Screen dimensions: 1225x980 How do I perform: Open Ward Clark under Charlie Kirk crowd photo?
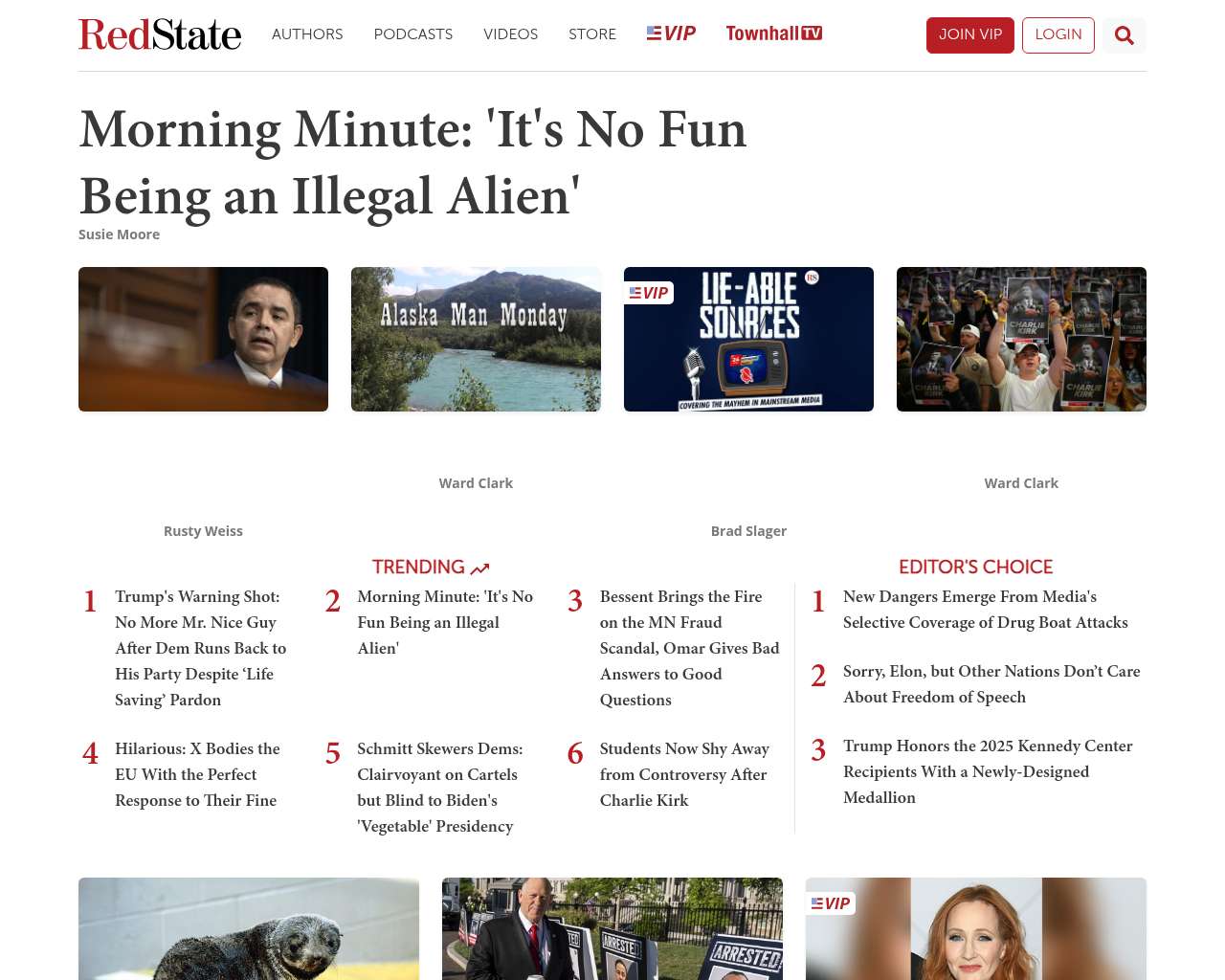pyautogui.click(x=1021, y=483)
